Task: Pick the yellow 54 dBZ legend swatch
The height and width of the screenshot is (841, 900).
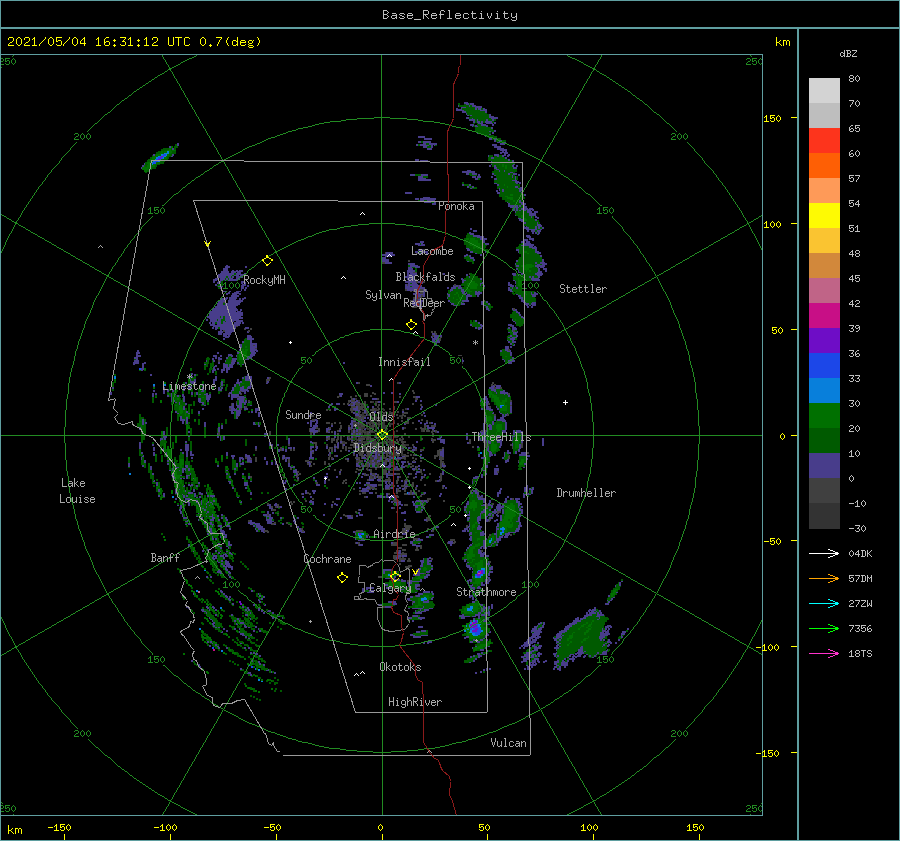Action: pyautogui.click(x=824, y=215)
